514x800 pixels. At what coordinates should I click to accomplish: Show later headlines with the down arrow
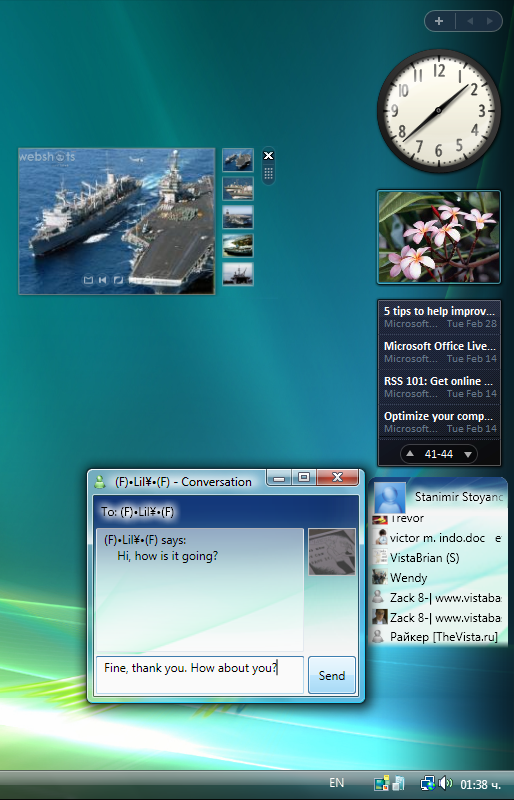(468, 454)
